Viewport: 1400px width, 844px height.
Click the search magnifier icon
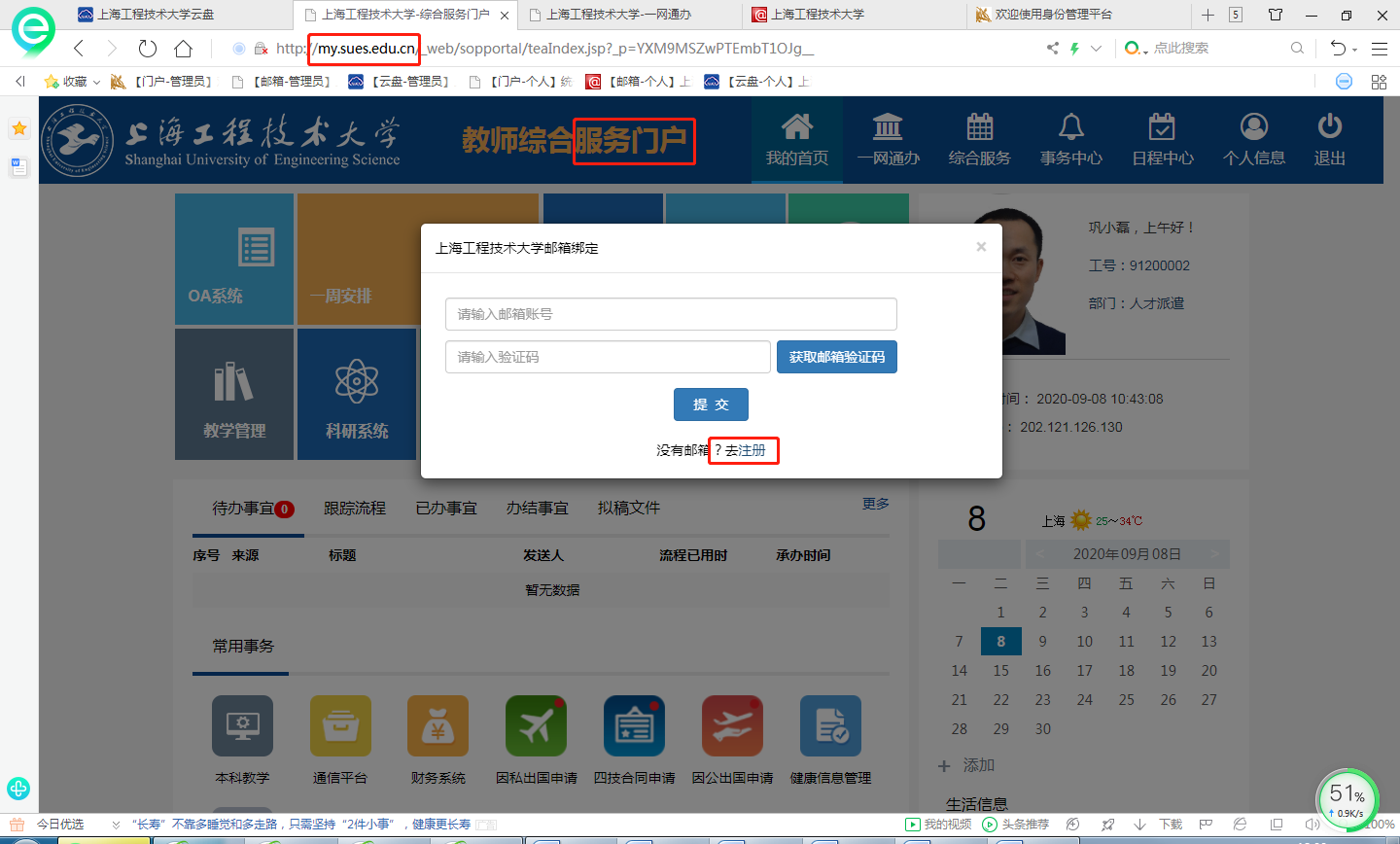pyautogui.click(x=1297, y=49)
